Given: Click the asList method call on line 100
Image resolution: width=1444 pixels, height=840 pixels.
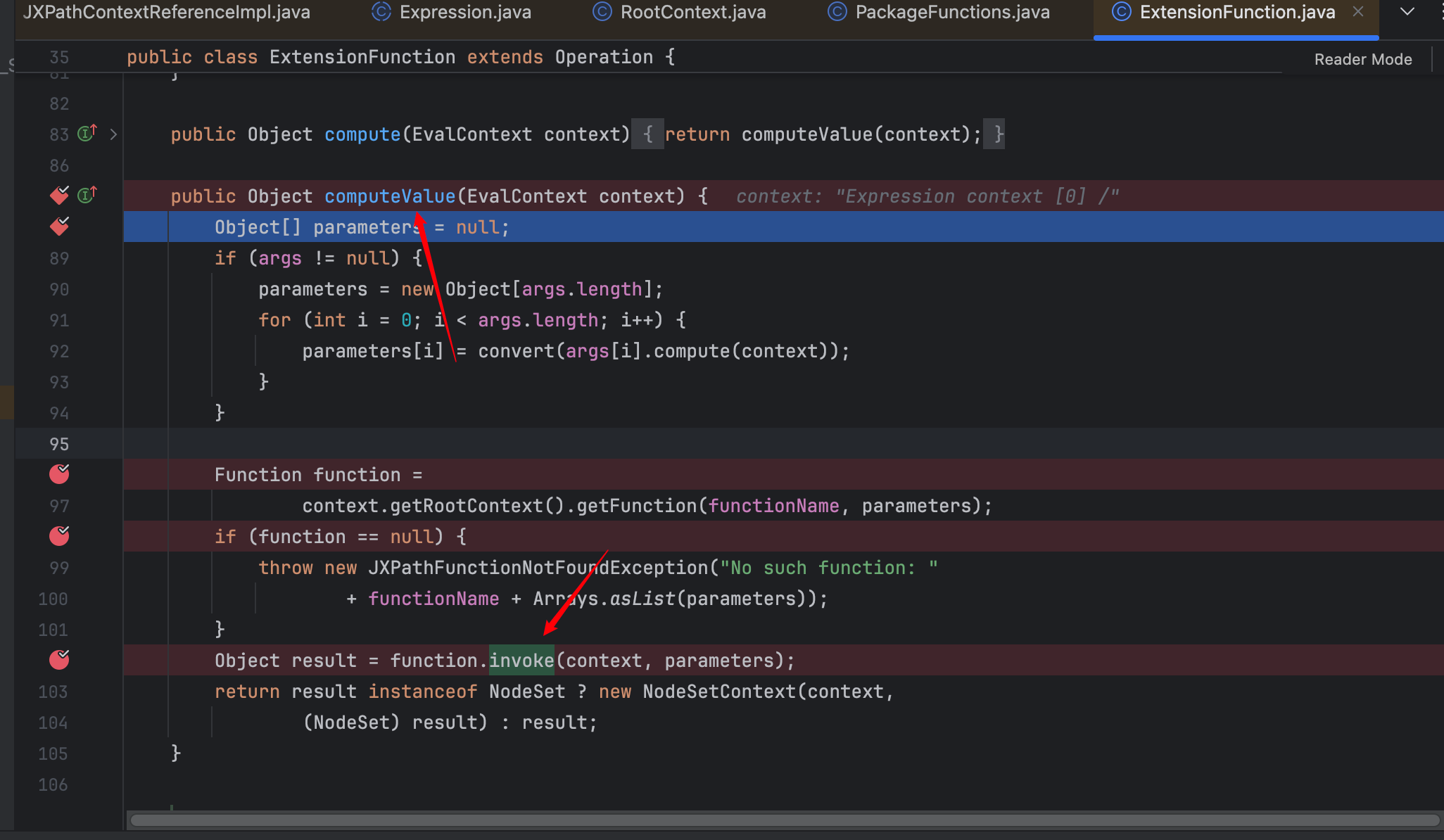Looking at the screenshot, I should click(x=642, y=599).
